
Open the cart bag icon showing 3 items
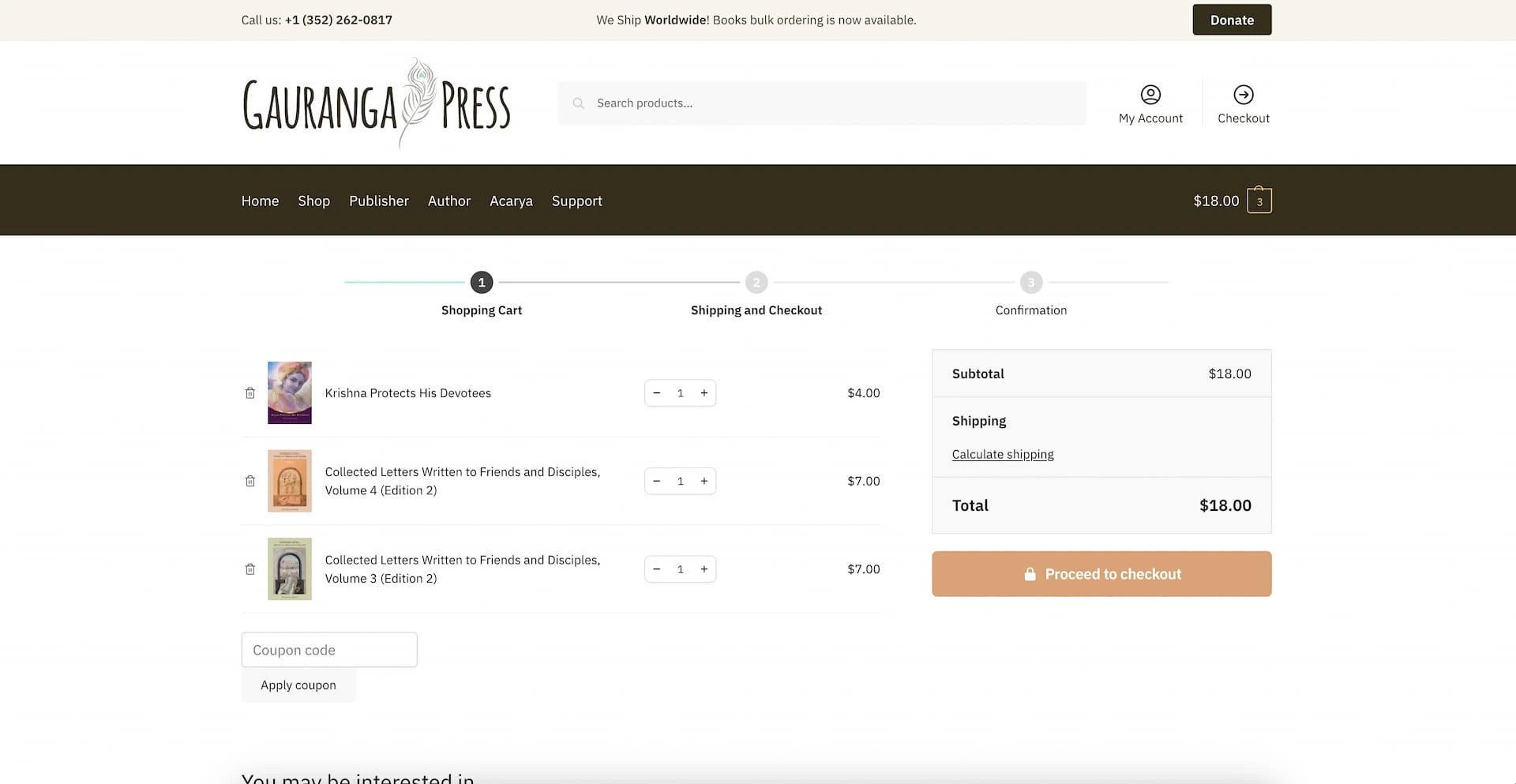click(x=1259, y=201)
